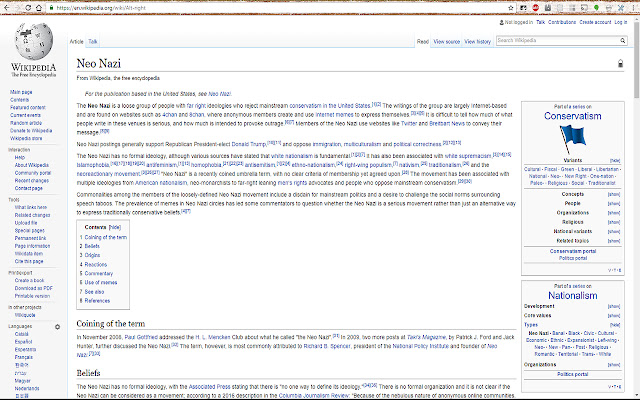Show Related topics in Conservatism box

tap(614, 241)
